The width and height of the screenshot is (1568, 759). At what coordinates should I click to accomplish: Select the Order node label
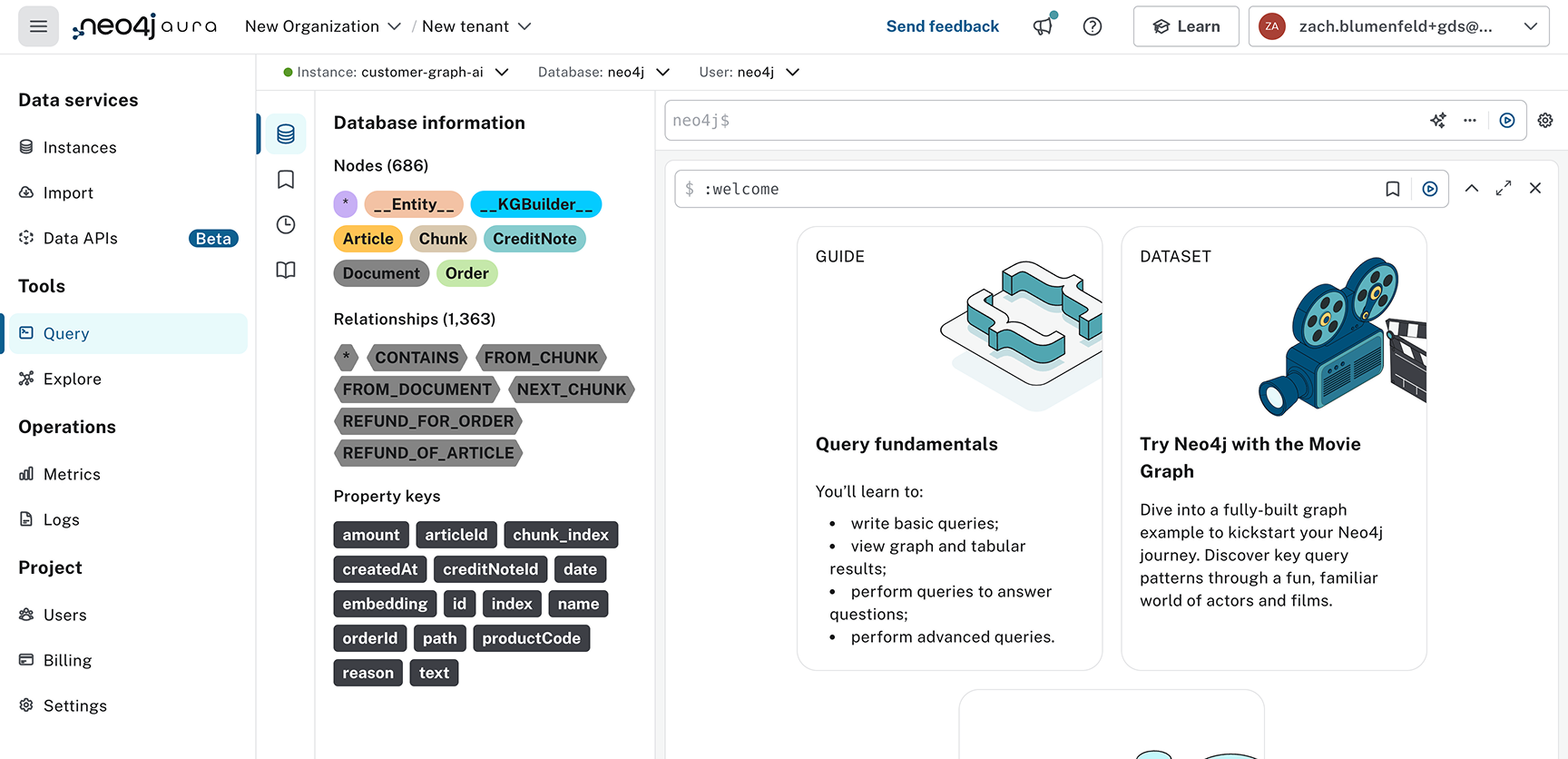coord(466,273)
